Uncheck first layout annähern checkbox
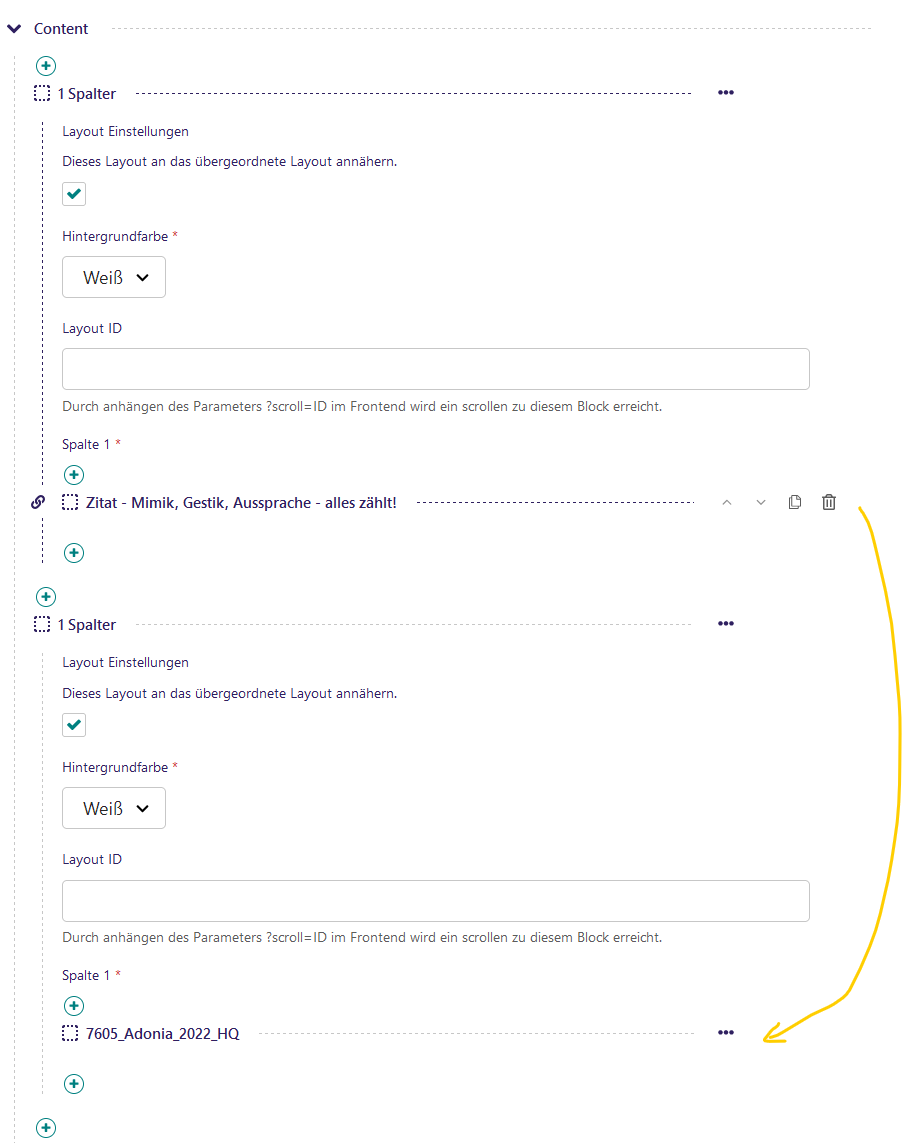 pos(74,194)
